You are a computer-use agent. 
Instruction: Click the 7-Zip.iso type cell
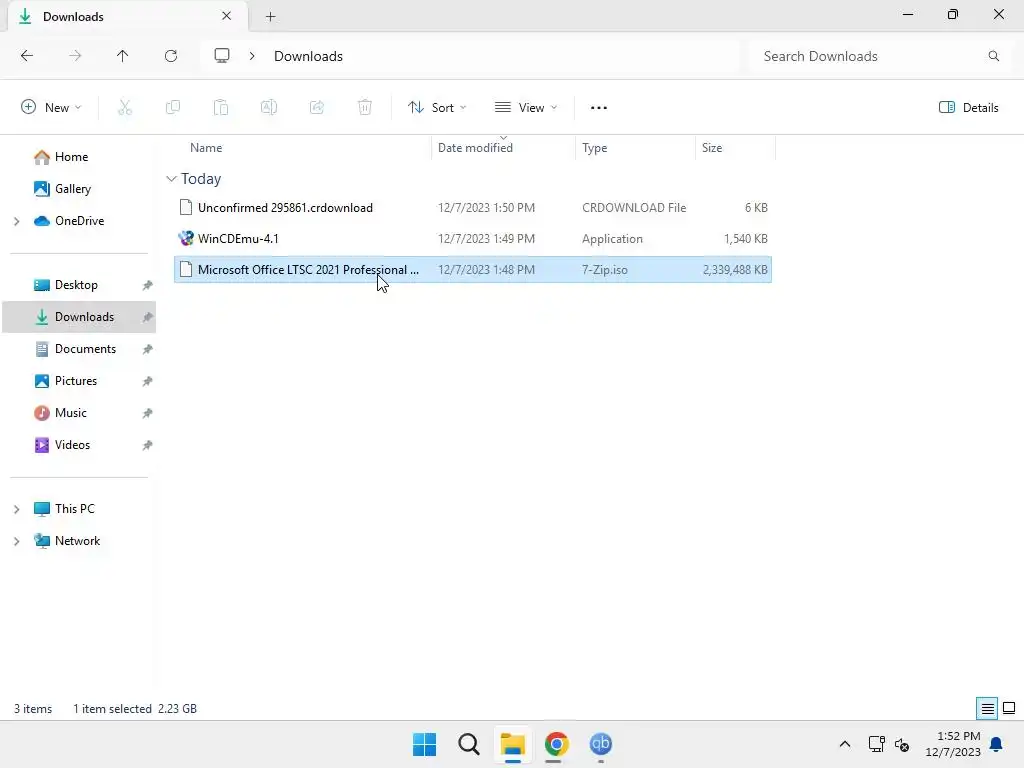605,270
